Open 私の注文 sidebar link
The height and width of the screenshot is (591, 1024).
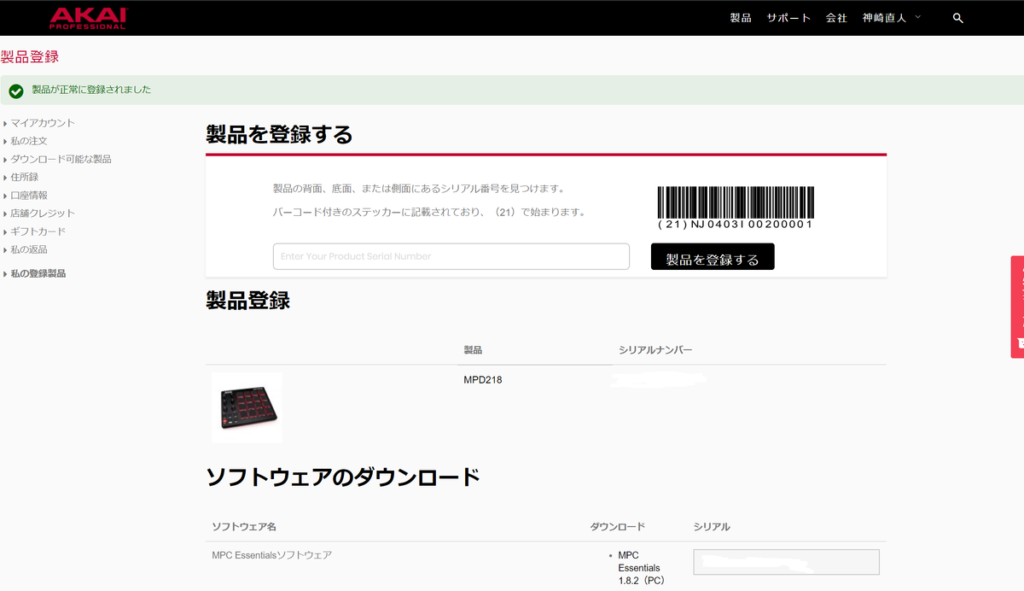pos(29,141)
